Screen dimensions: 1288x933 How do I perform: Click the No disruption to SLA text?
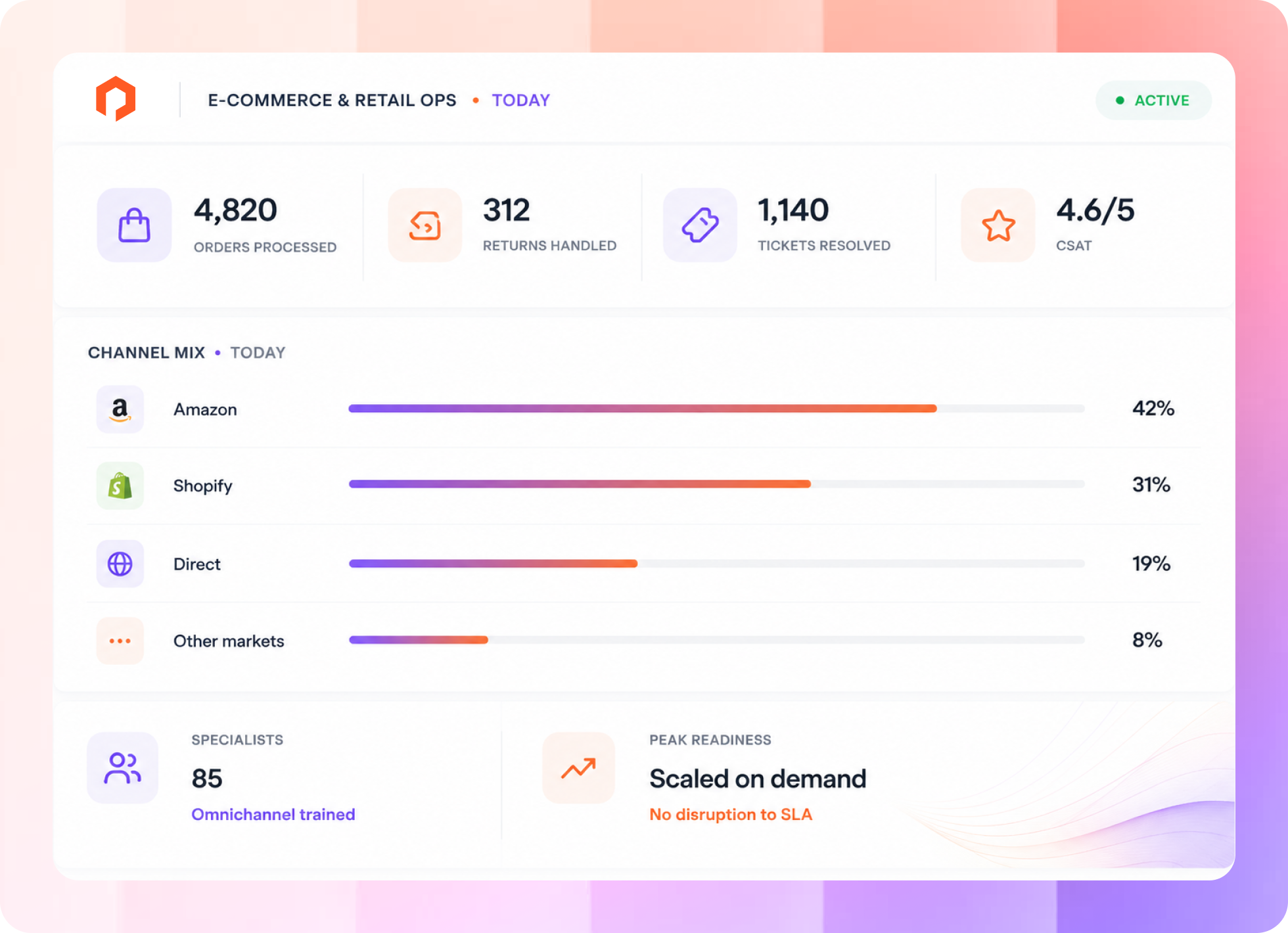tap(731, 814)
